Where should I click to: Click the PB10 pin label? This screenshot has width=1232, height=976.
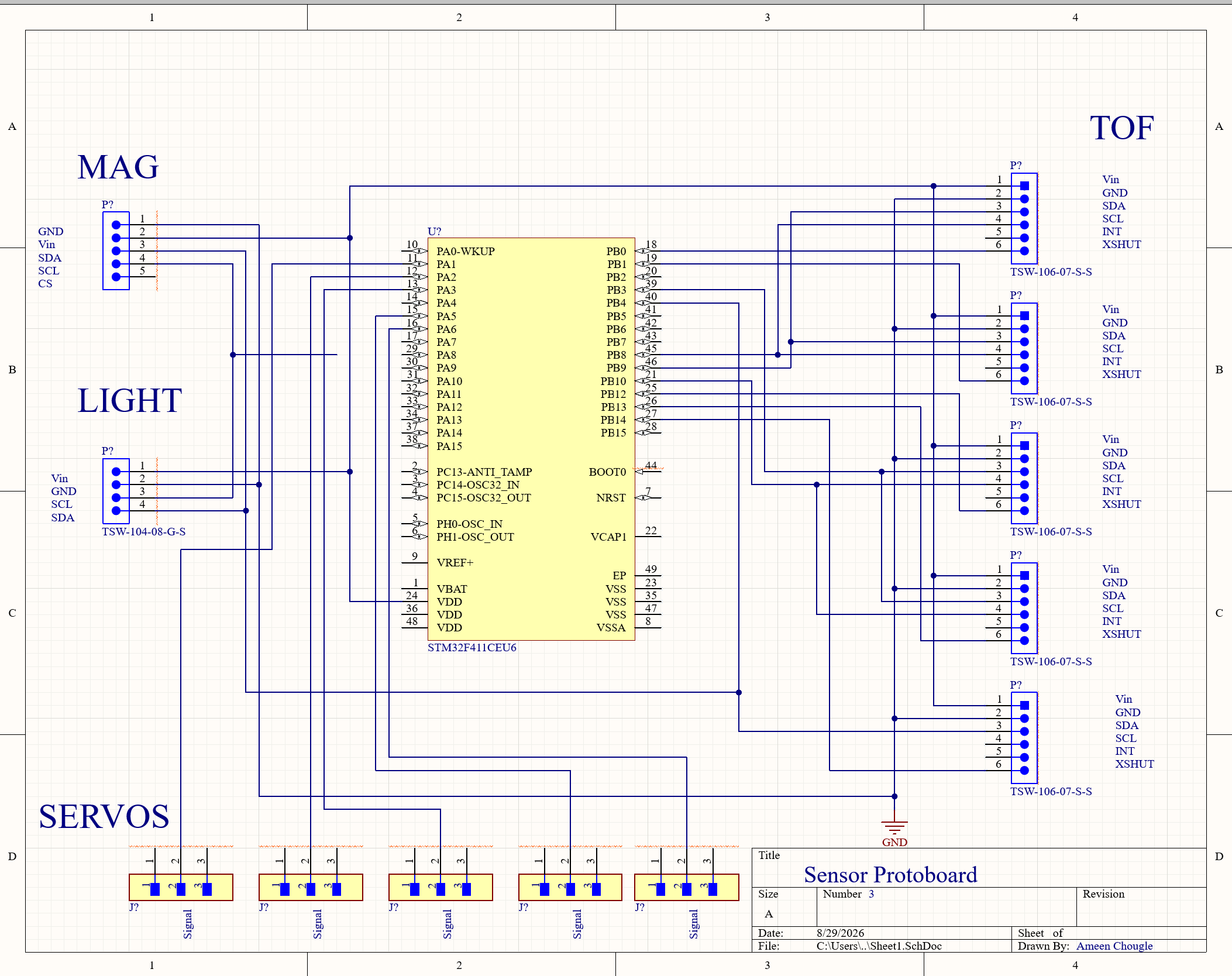613,382
